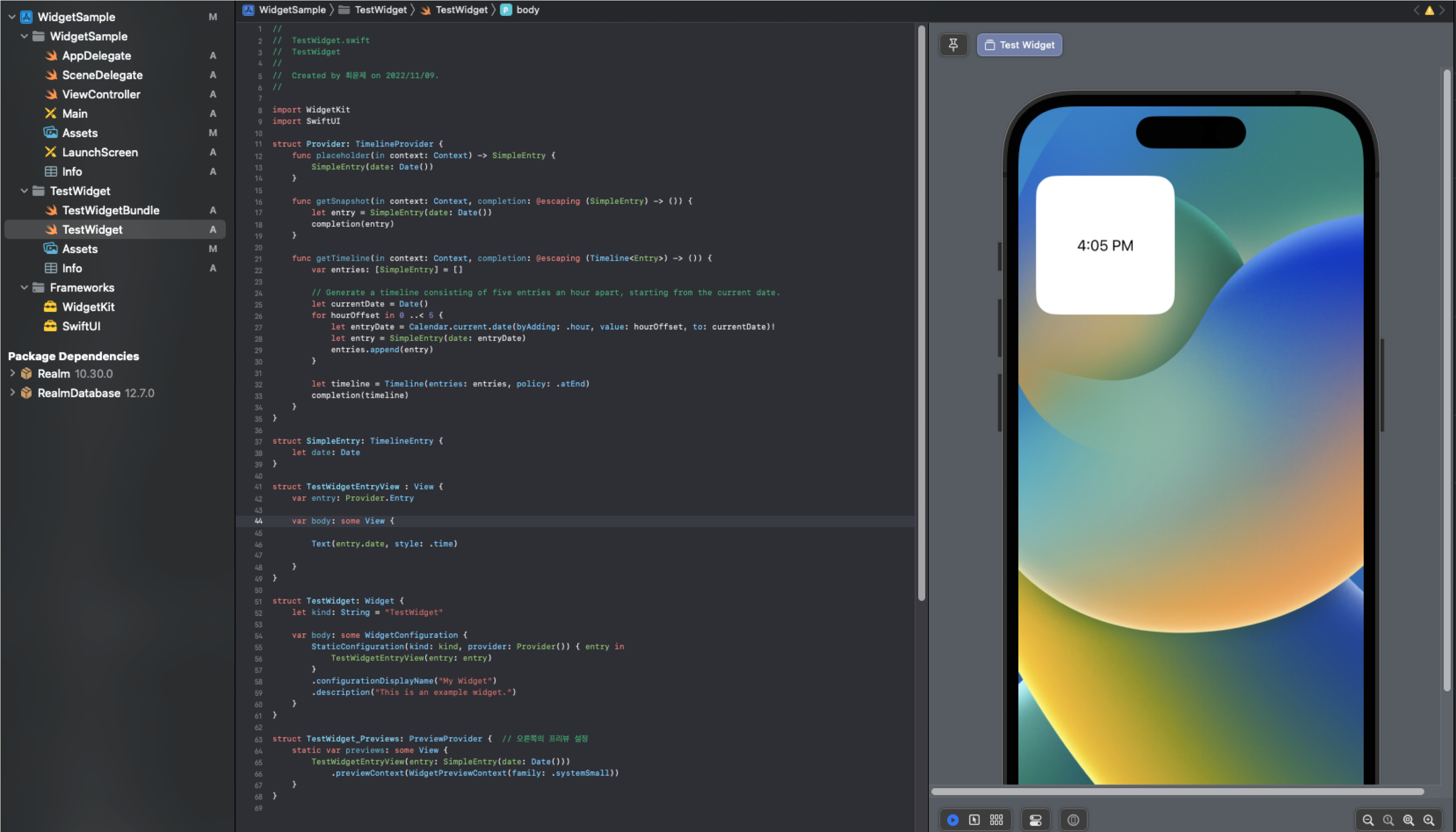The image size is (1456, 832).
Task: Collapse the Frameworks group
Action: coord(24,287)
